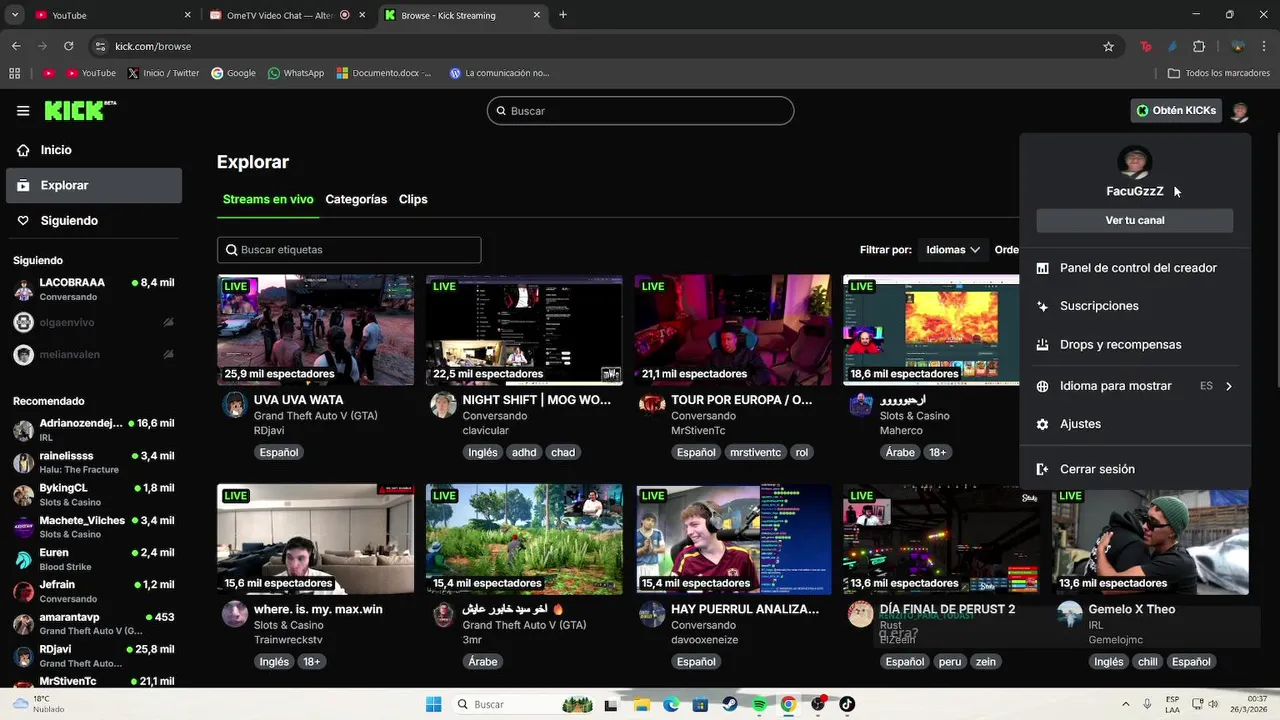The width and height of the screenshot is (1280, 720).
Task: Open Euren recommended channel
Action: click(x=94, y=559)
